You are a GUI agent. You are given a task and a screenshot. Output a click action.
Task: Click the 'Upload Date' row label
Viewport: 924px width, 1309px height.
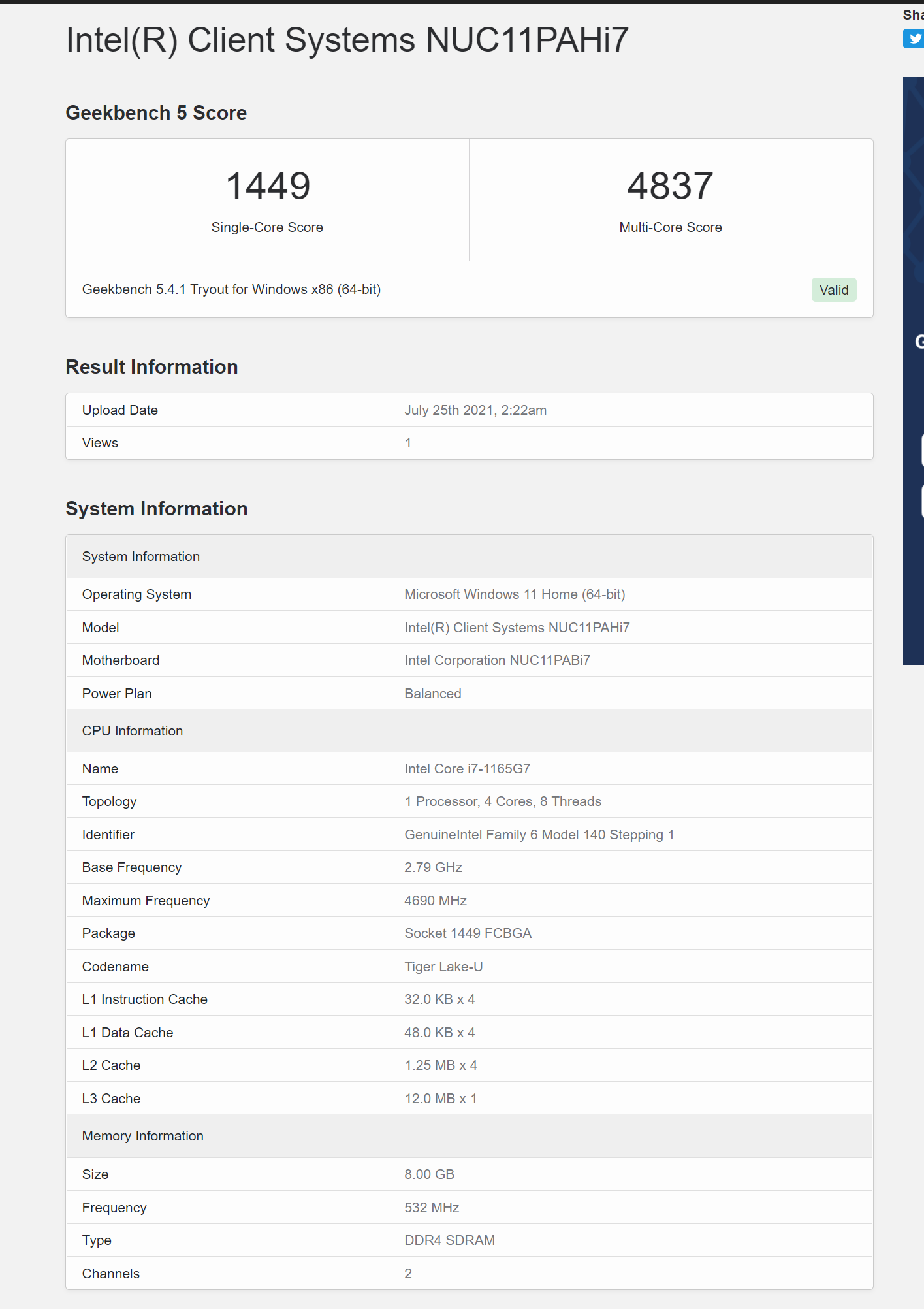(x=120, y=410)
